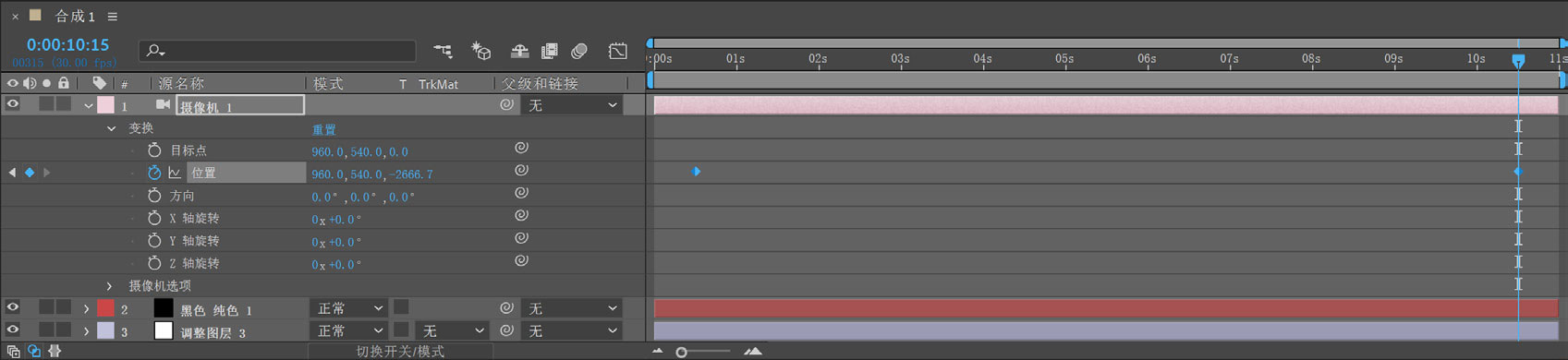Image resolution: width=1568 pixels, height=360 pixels.
Task: Select the 合成 1 timeline tab
Action: [75, 17]
